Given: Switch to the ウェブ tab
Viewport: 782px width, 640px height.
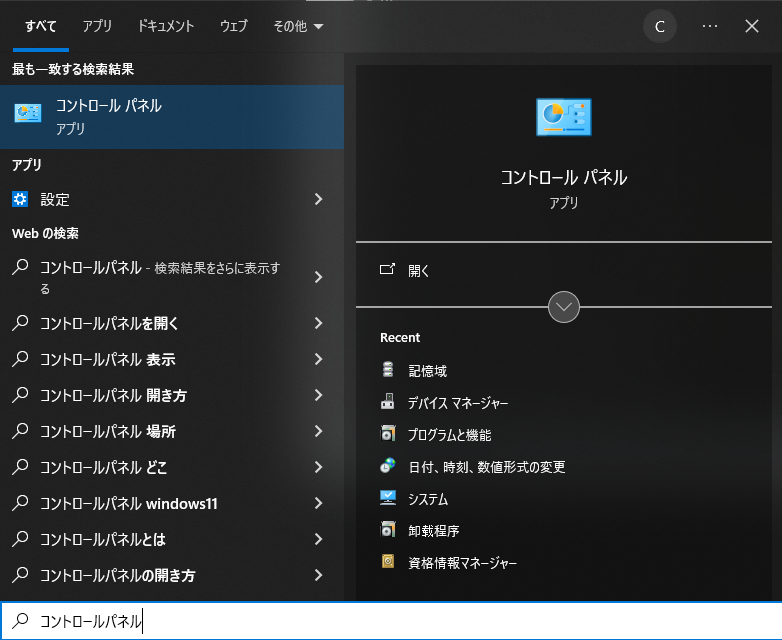Looking at the screenshot, I should point(233,26).
